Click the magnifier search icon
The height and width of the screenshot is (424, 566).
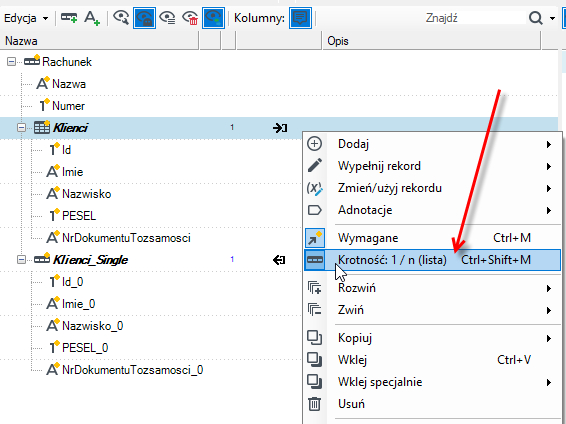point(535,18)
